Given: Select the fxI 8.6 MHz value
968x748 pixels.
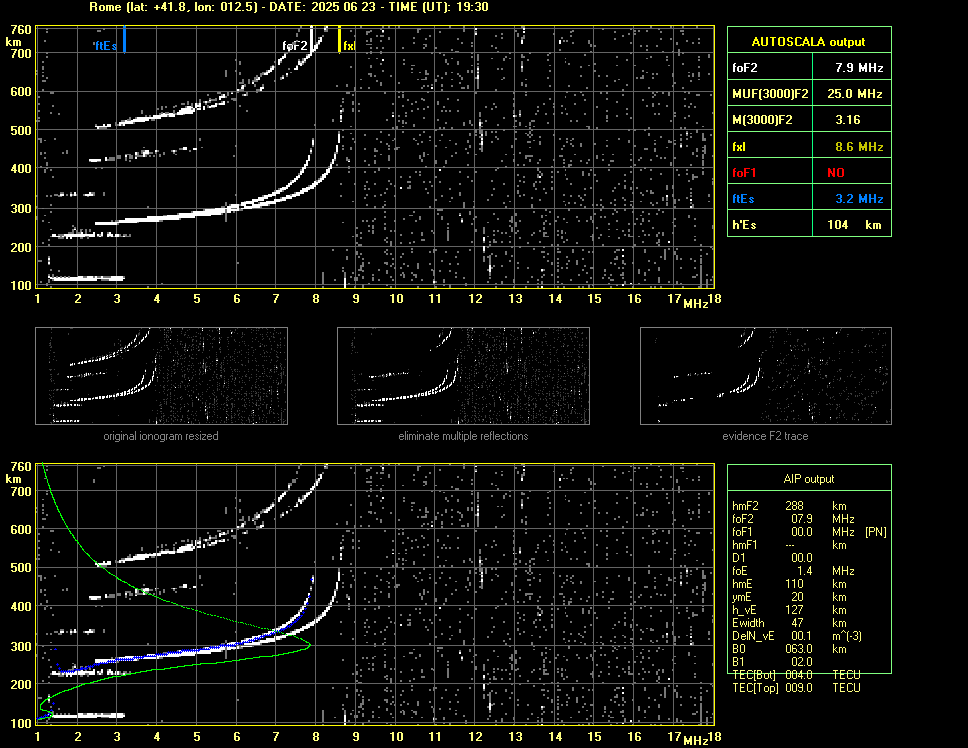Looking at the screenshot, I should pyautogui.click(x=859, y=147).
